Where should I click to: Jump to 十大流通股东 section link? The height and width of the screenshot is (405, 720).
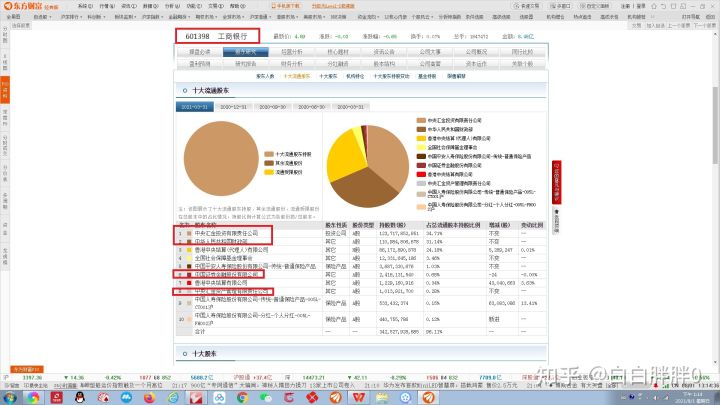[297, 76]
